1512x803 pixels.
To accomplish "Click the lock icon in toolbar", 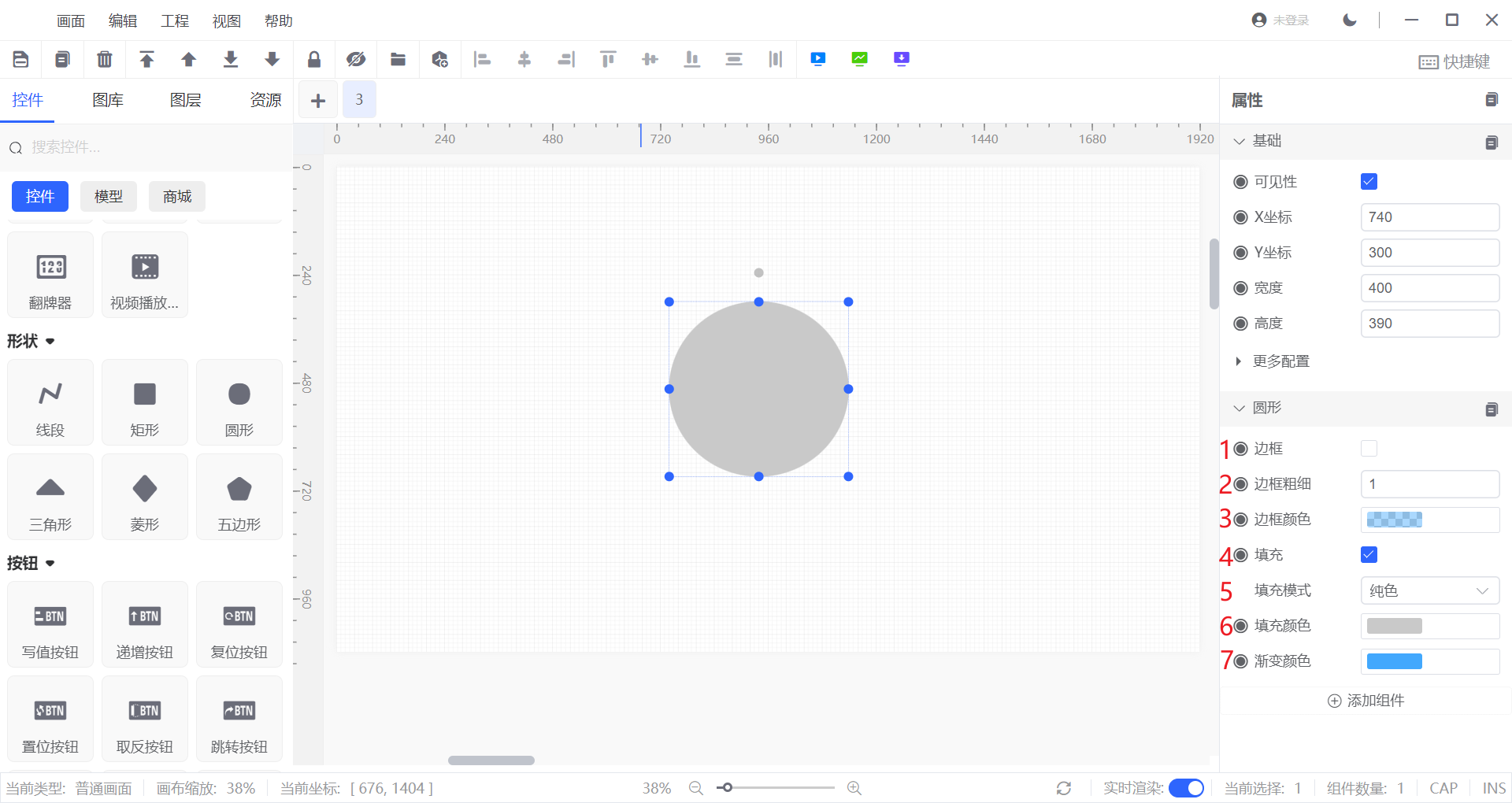I will point(313,59).
